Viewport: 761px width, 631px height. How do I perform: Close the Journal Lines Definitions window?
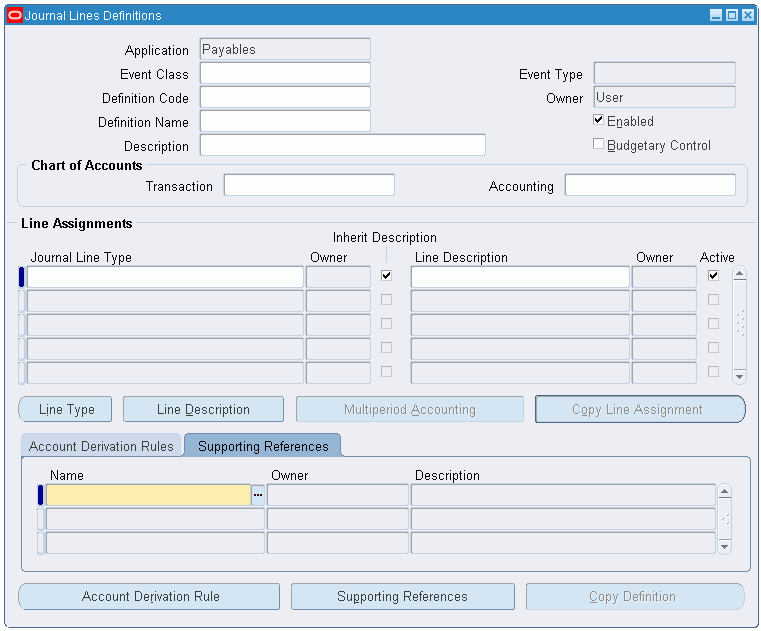click(x=748, y=15)
